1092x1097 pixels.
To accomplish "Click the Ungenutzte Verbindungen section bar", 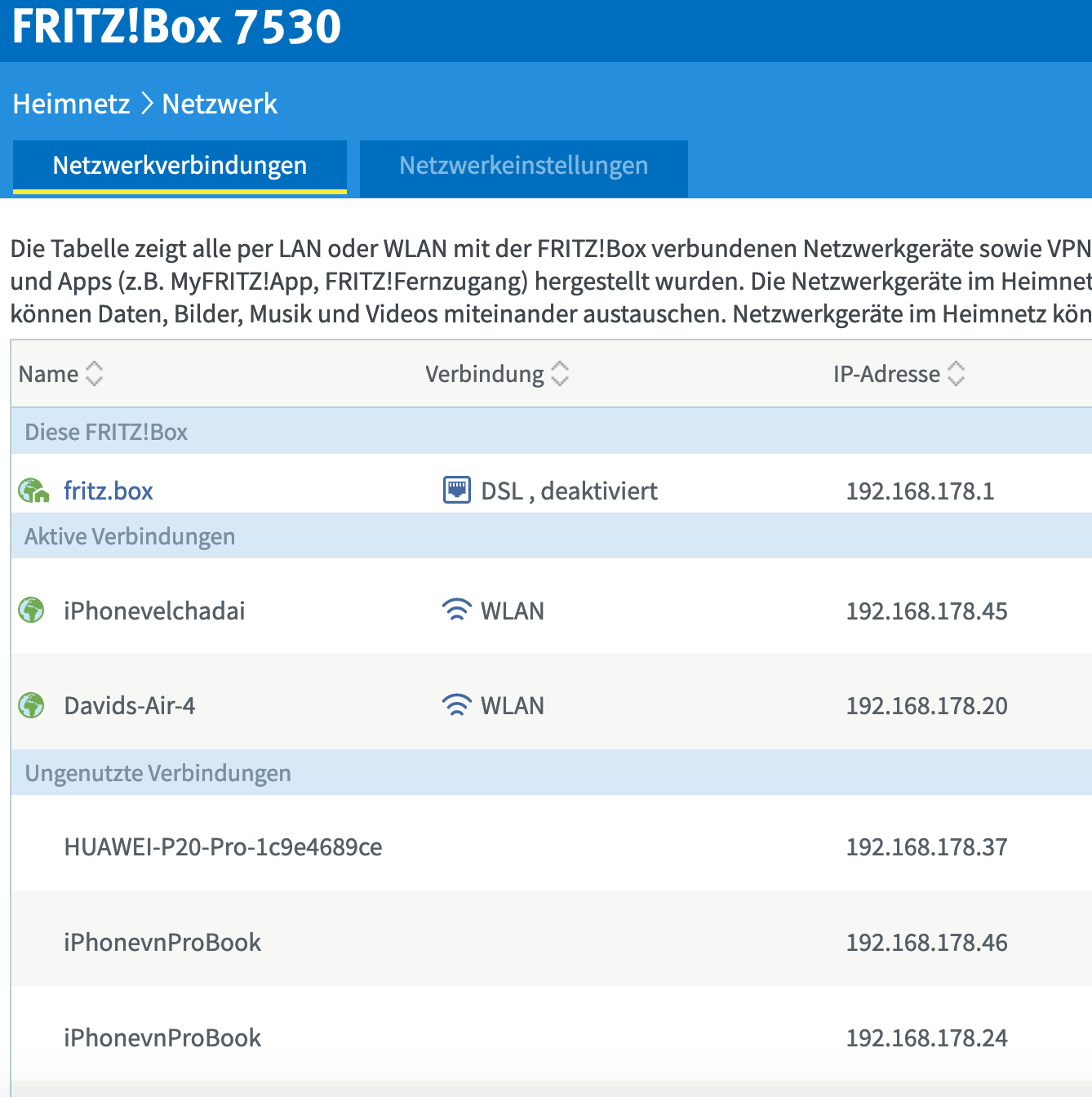I will coord(158,773).
